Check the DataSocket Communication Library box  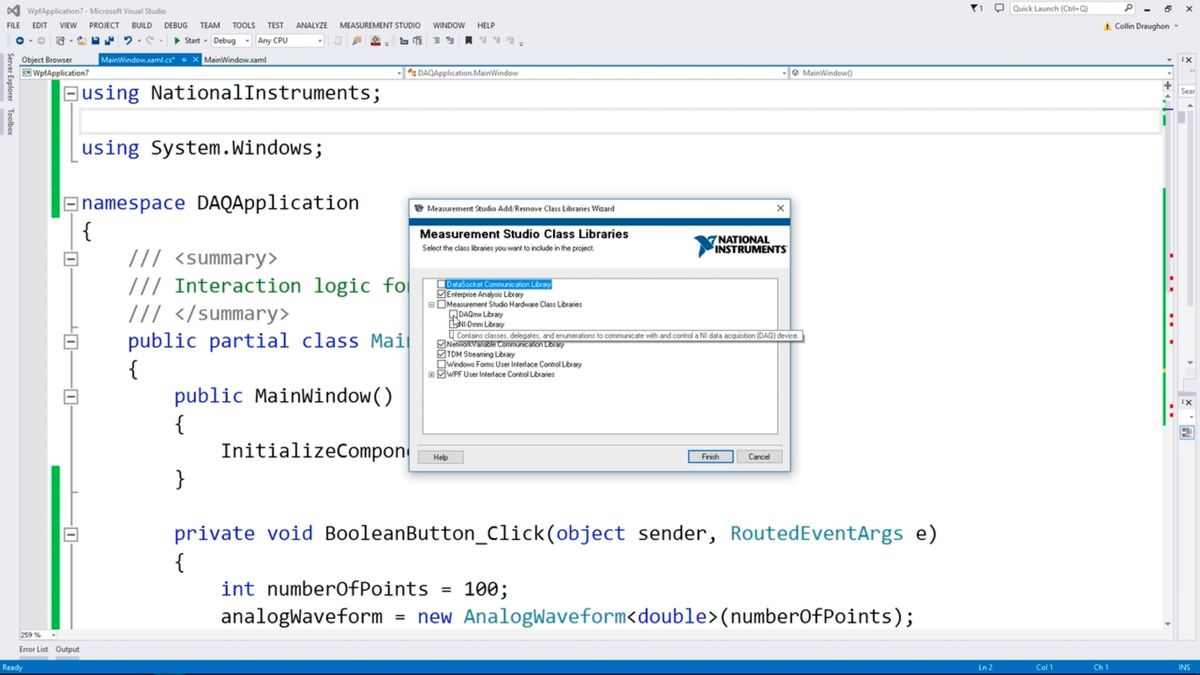point(442,284)
